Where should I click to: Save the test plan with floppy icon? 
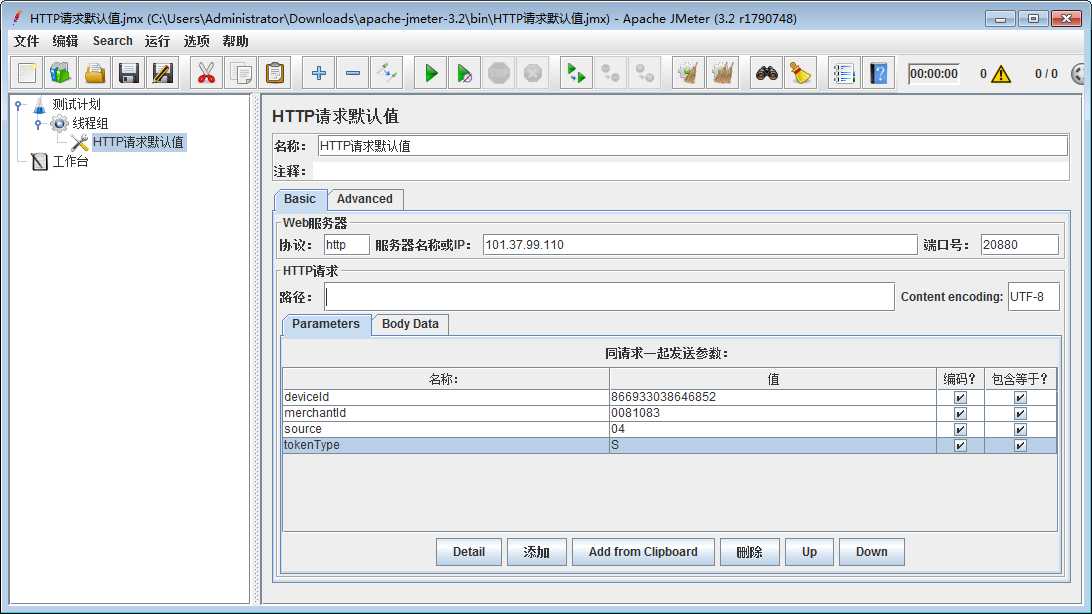(x=129, y=73)
